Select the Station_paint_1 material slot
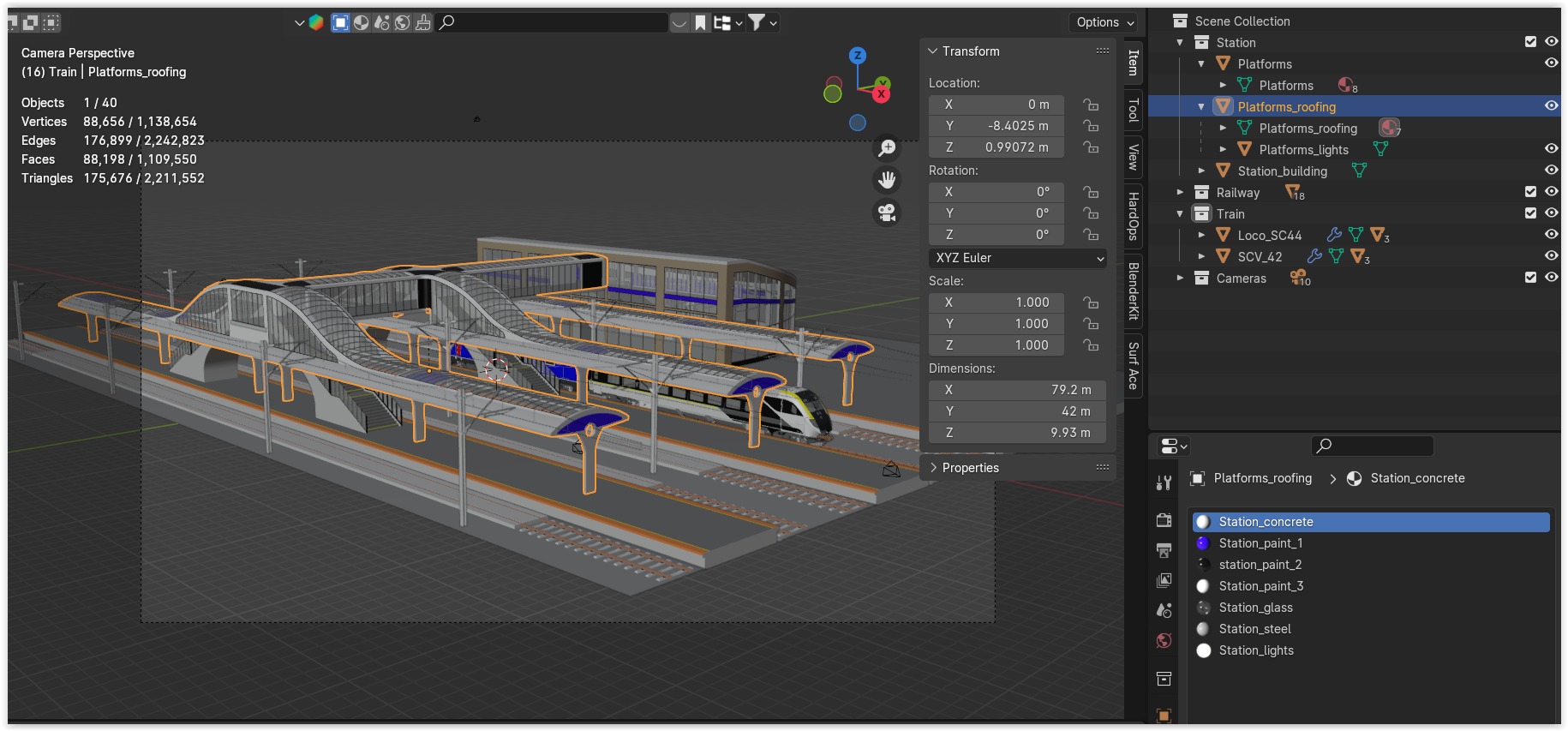This screenshot has width=1568, height=731. coord(1371,543)
